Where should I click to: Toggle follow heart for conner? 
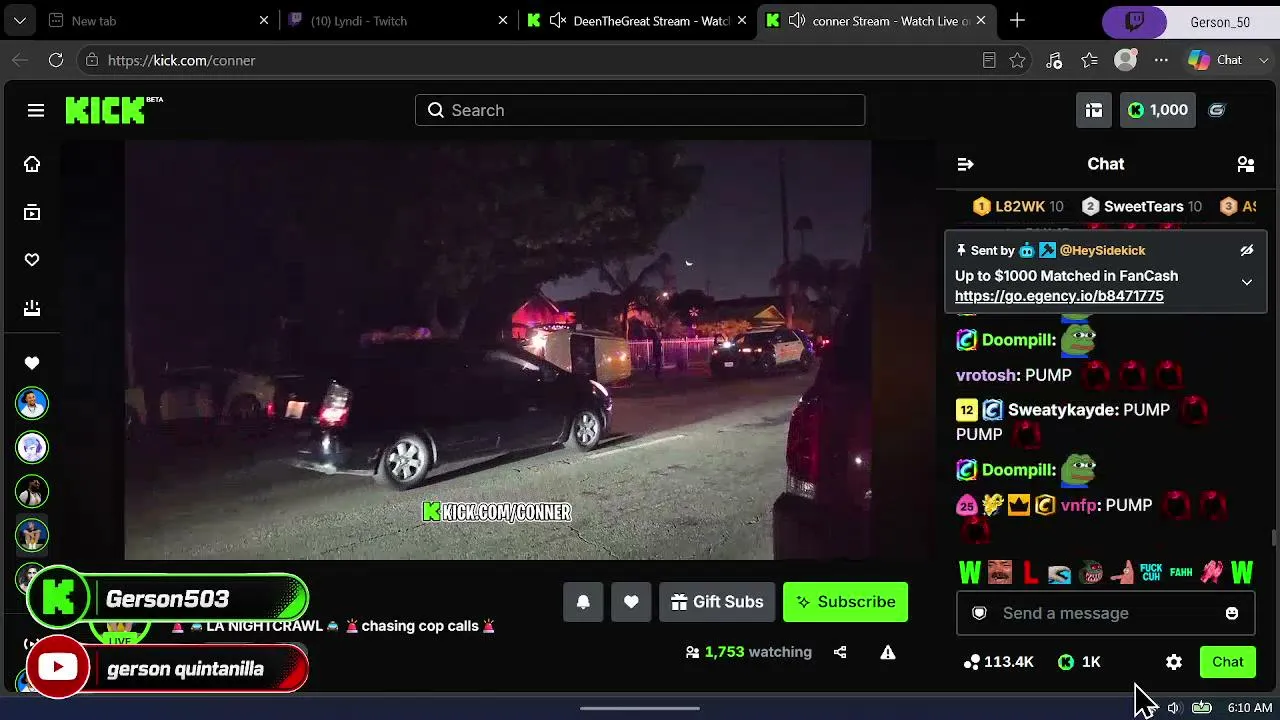tap(631, 602)
